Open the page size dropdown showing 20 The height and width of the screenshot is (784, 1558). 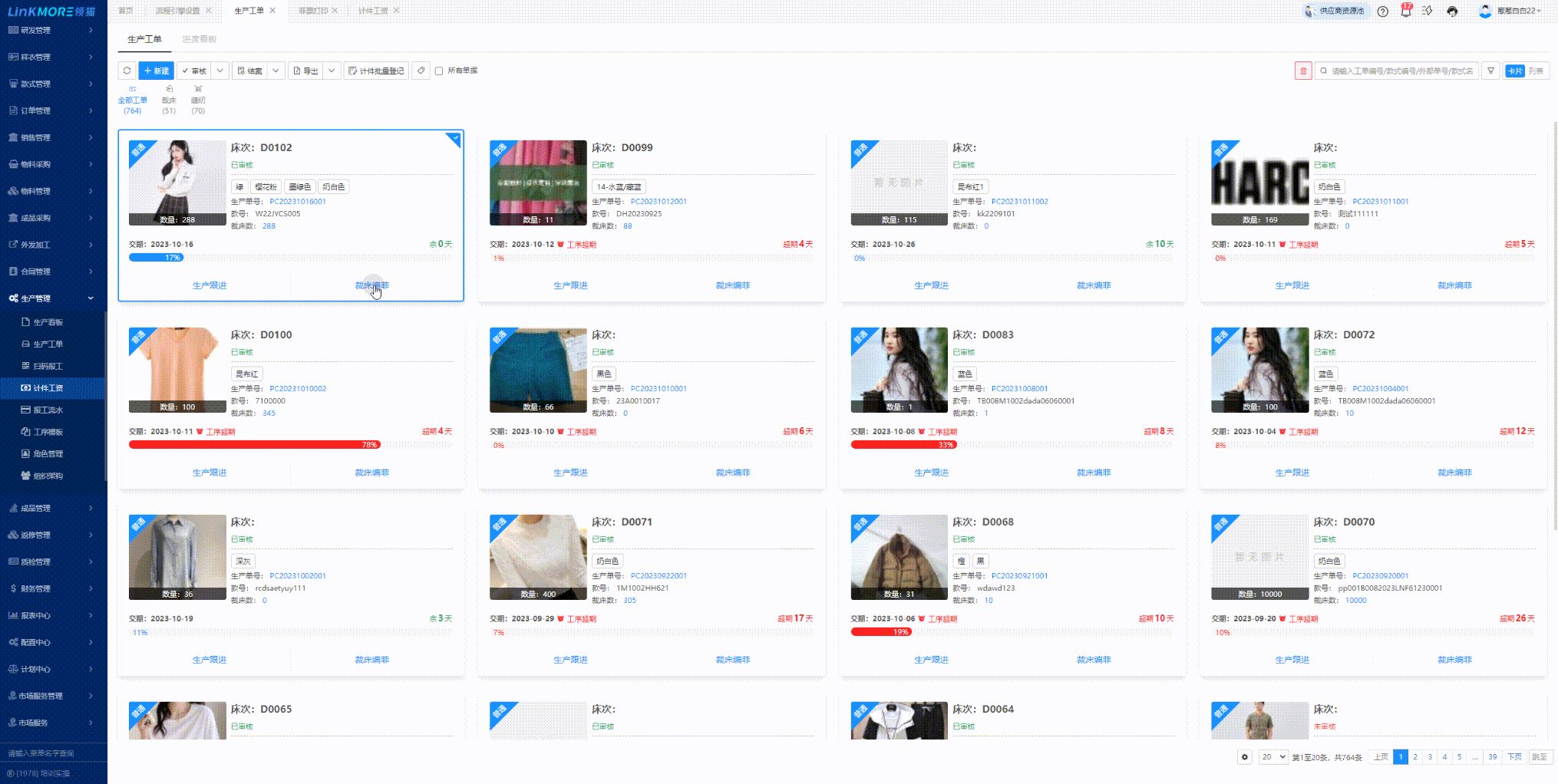coord(1272,757)
